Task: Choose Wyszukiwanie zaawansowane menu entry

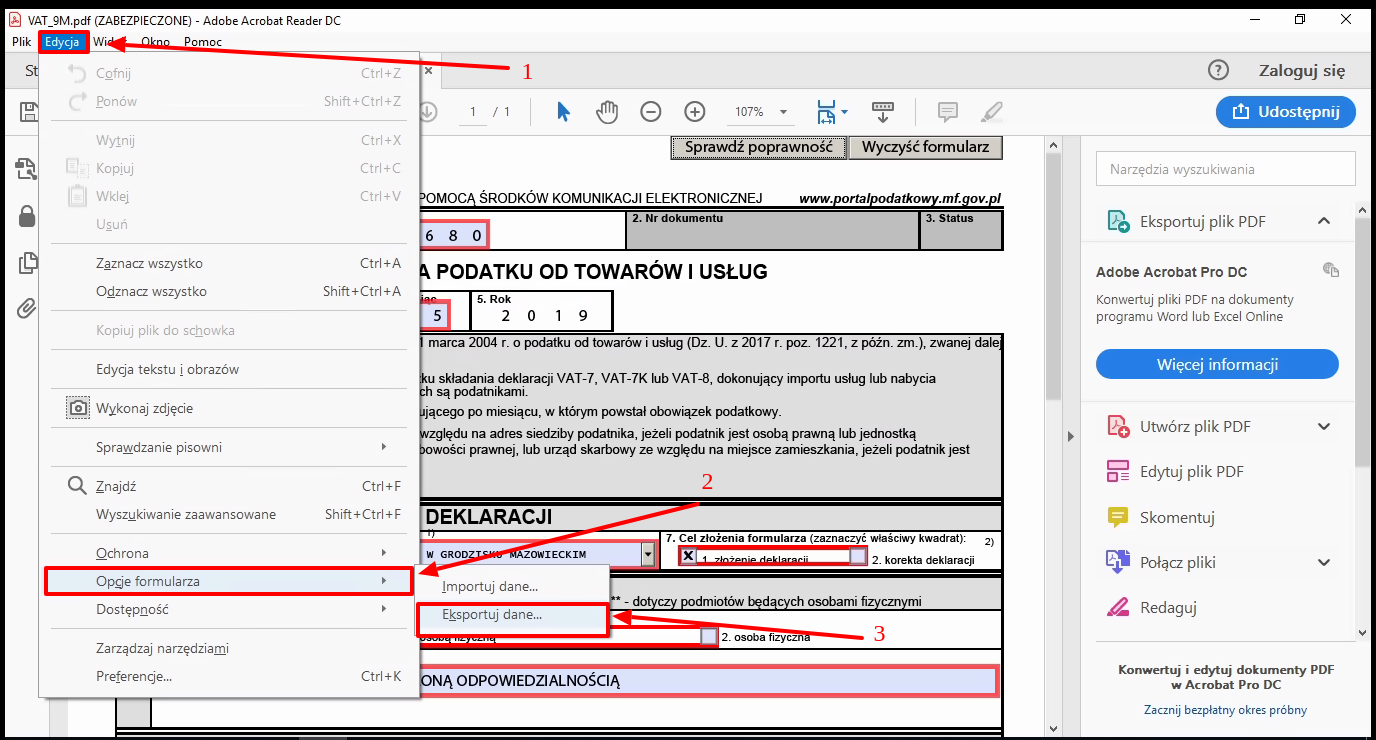Action: tap(229, 514)
